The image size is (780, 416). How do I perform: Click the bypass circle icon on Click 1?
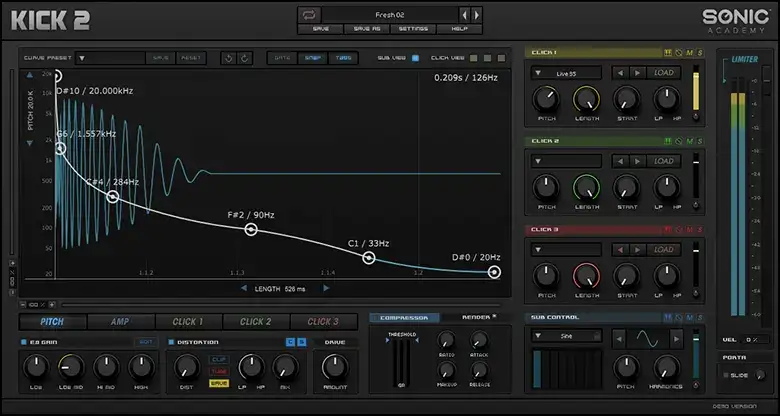[679, 53]
